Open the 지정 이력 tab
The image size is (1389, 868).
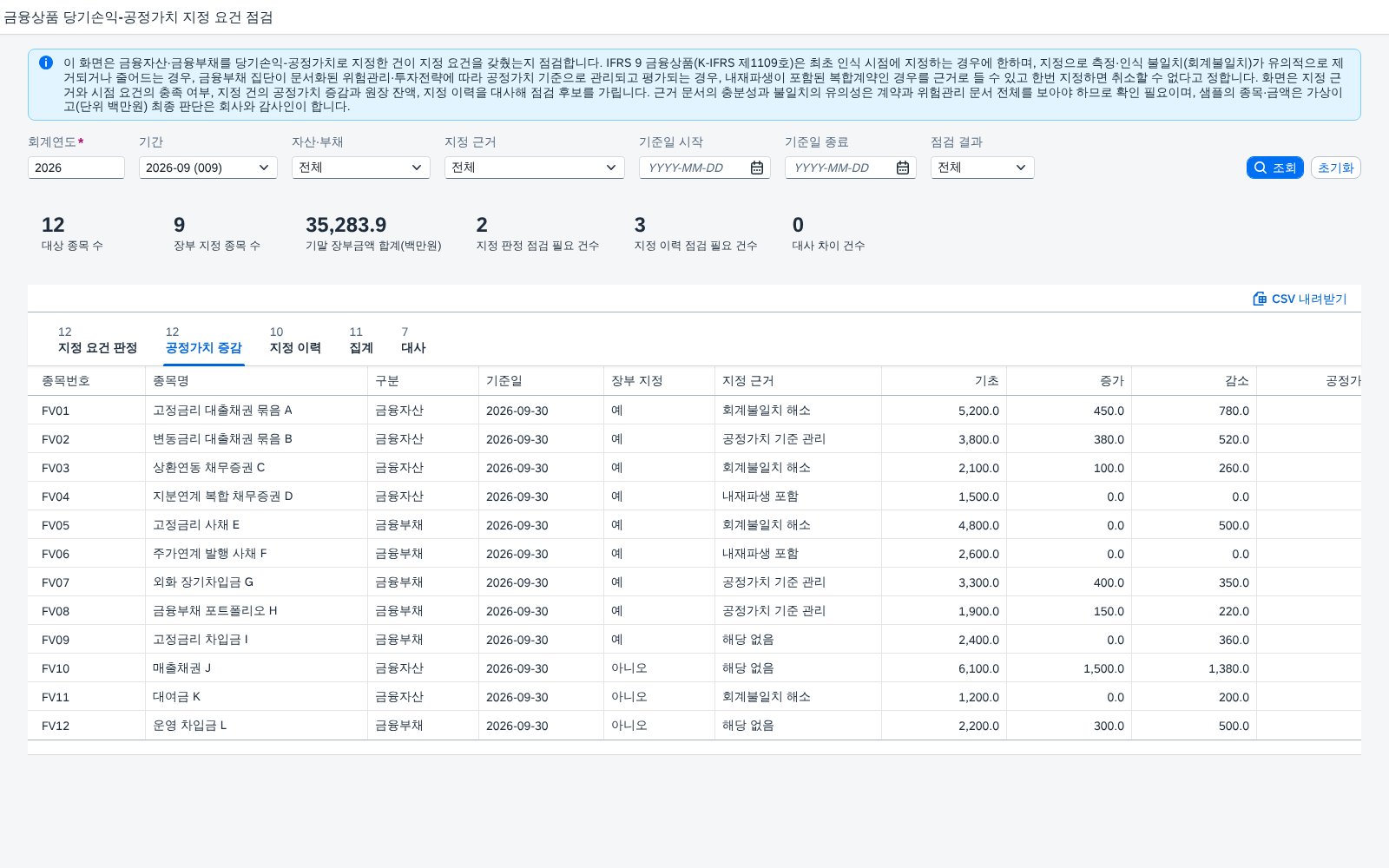point(295,340)
